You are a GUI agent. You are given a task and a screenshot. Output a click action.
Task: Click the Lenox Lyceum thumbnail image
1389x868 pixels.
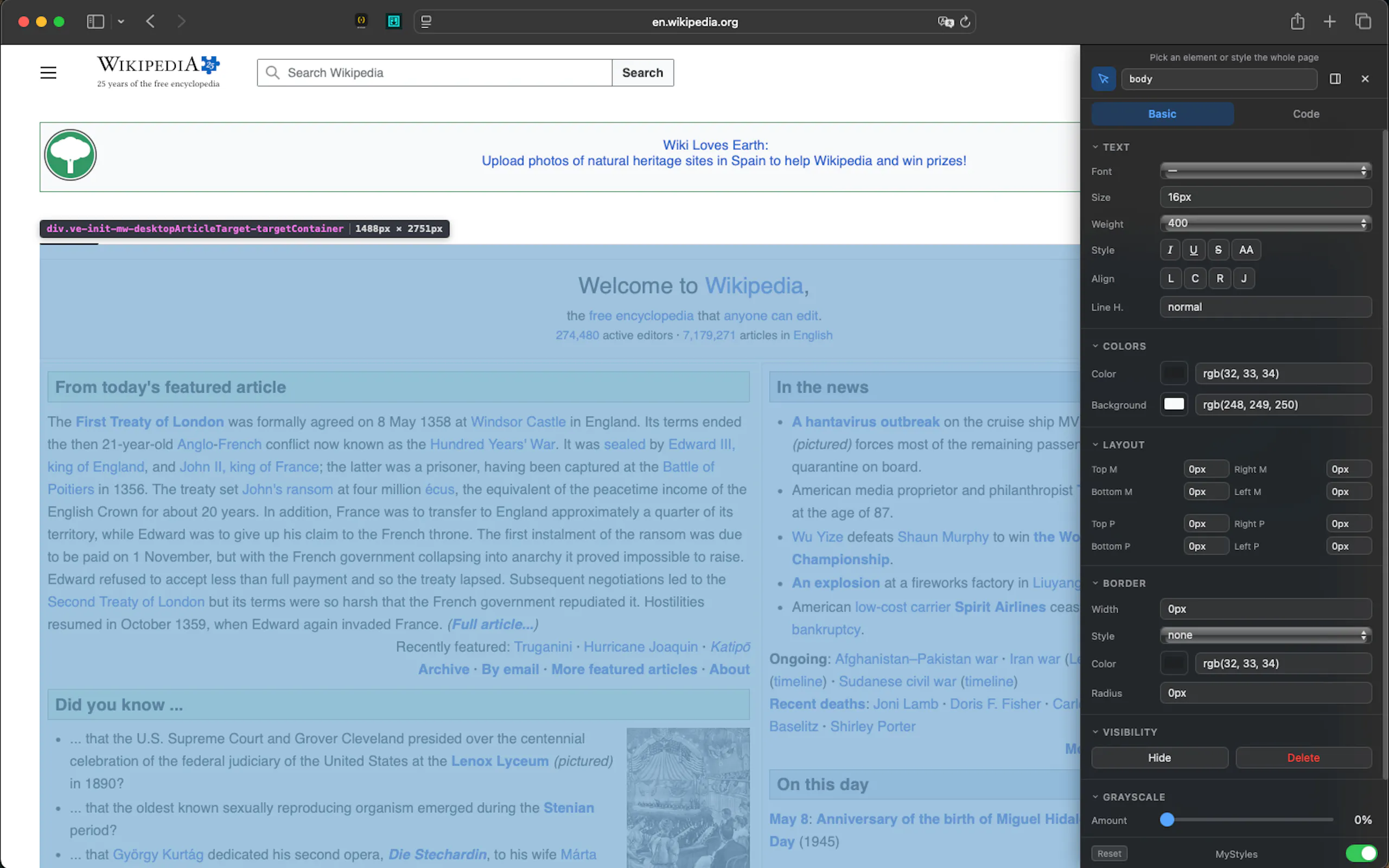[687, 797]
